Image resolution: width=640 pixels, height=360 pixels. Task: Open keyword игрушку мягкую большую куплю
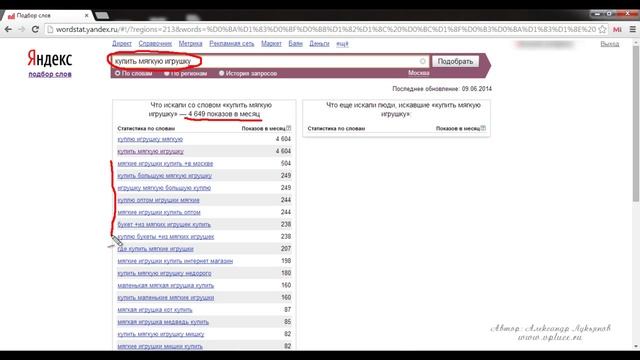164,188
